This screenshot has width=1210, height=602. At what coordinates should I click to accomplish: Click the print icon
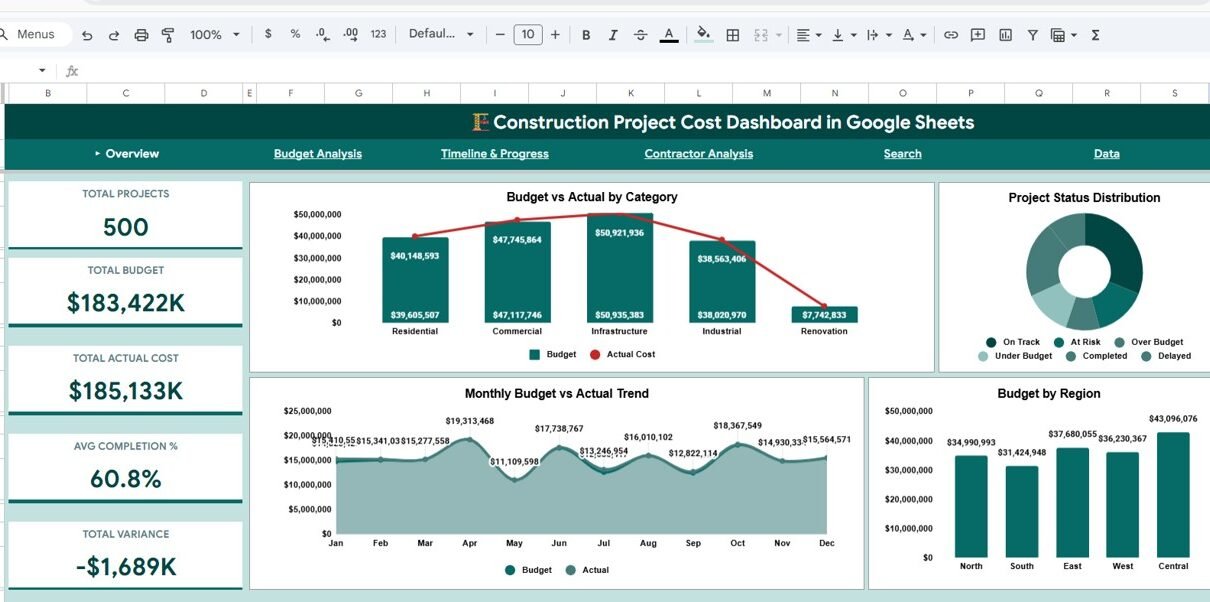[x=141, y=35]
